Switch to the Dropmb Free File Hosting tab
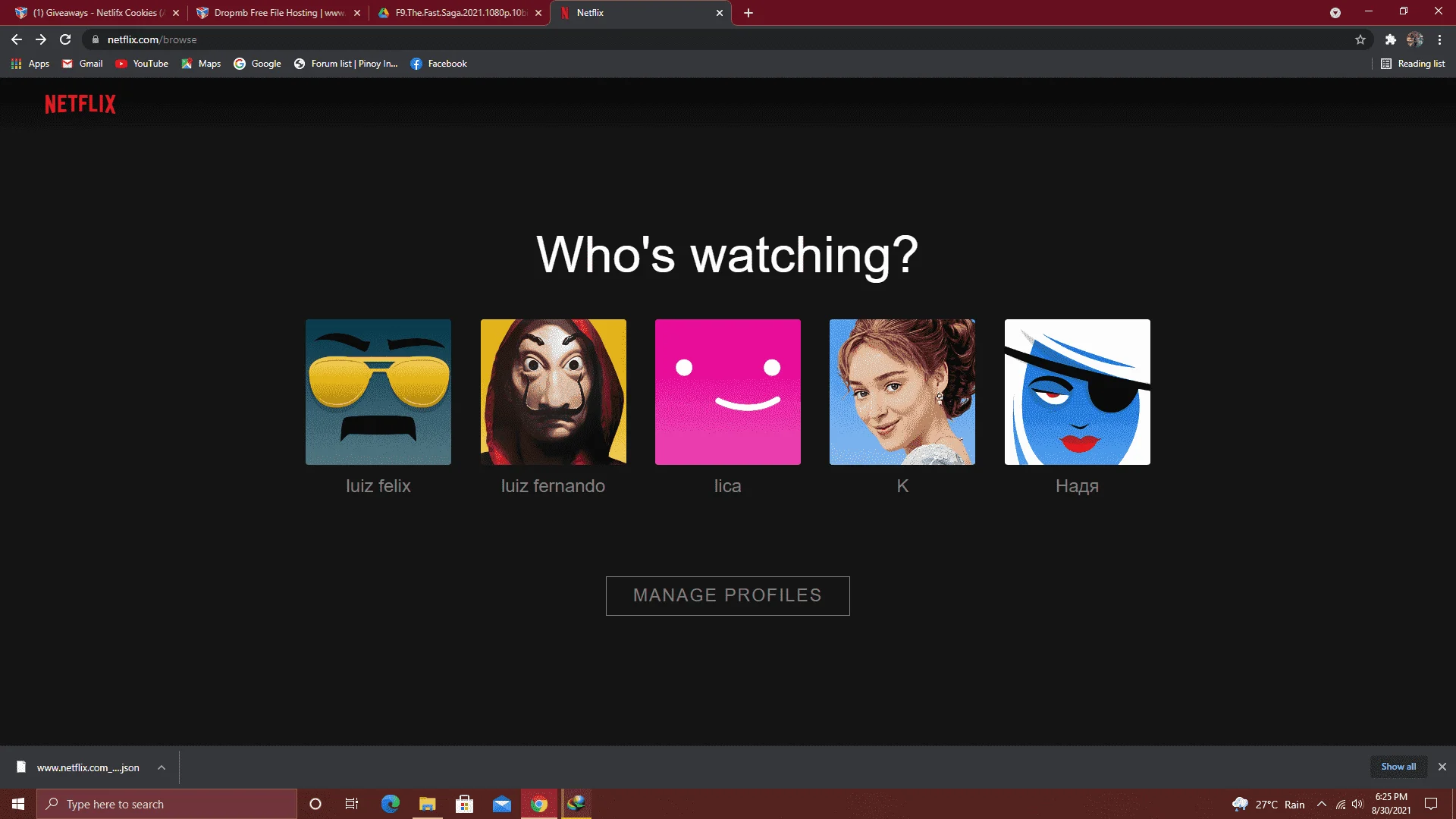The image size is (1456, 819). coord(278,13)
